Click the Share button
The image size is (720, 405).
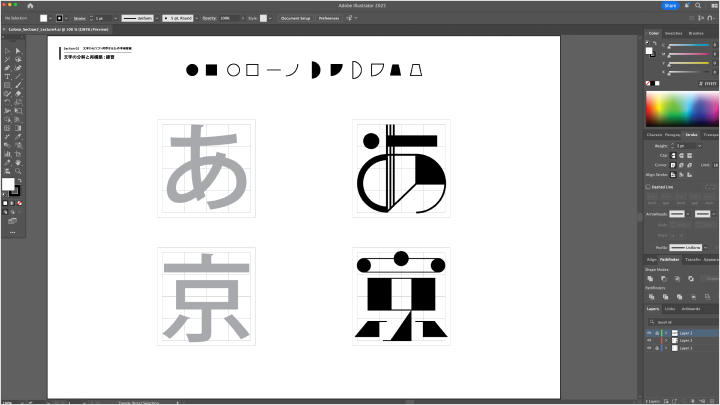670,6
